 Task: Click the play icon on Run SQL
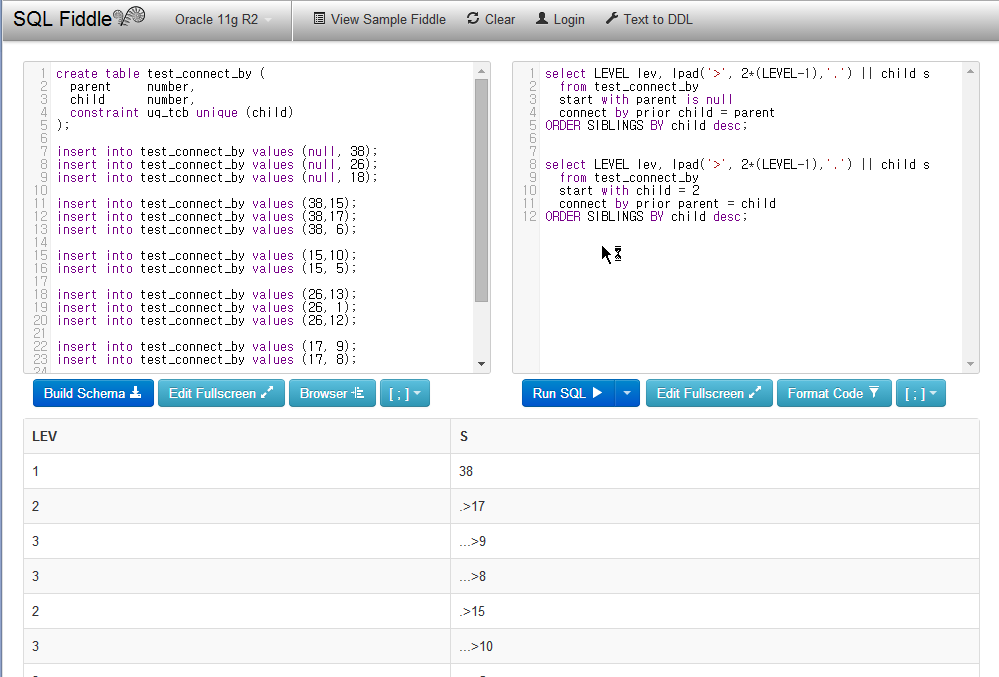pos(599,393)
